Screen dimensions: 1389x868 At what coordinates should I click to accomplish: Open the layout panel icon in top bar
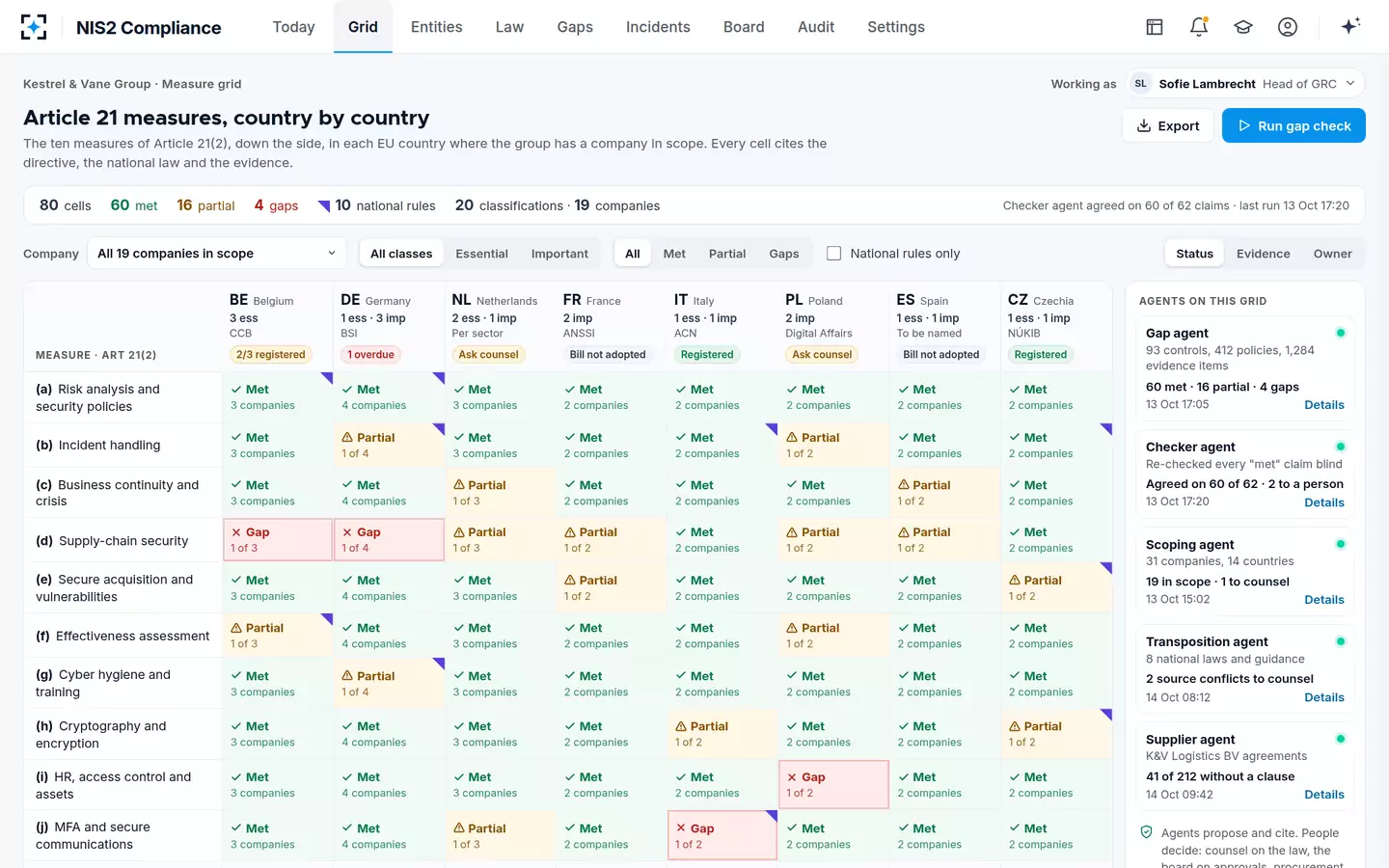[x=1155, y=27]
